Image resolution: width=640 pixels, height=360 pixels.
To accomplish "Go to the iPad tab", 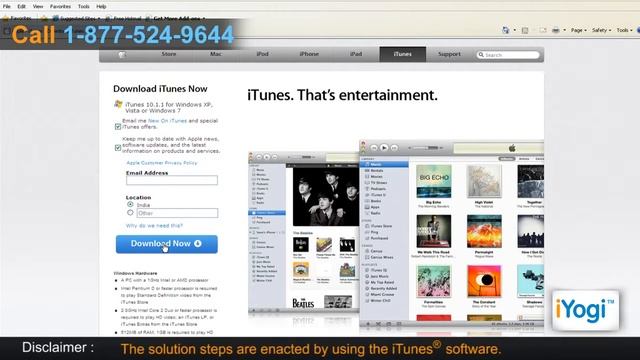I will (x=356, y=54).
